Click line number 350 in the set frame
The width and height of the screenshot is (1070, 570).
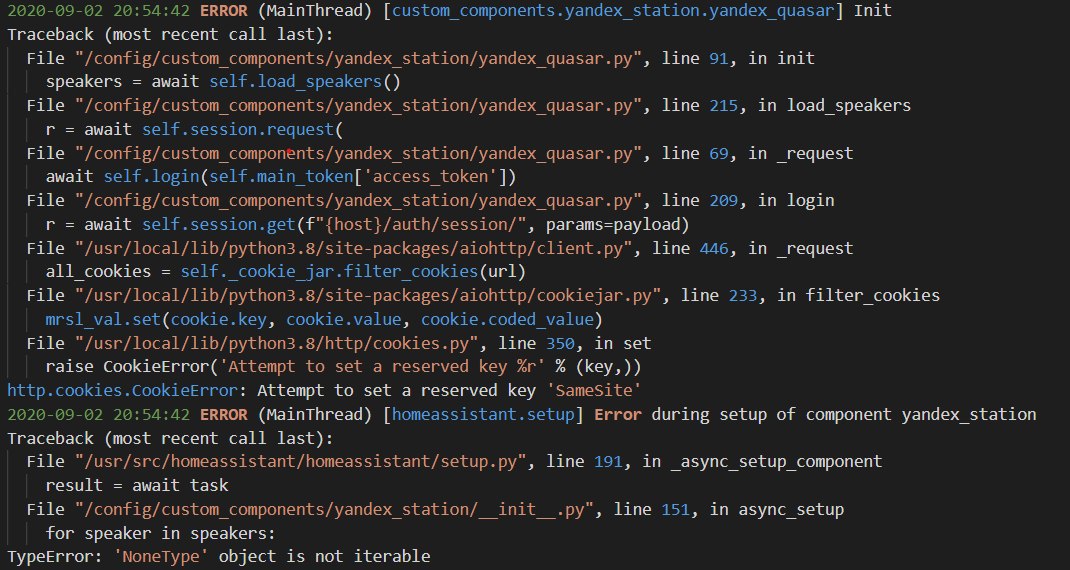click(x=560, y=343)
